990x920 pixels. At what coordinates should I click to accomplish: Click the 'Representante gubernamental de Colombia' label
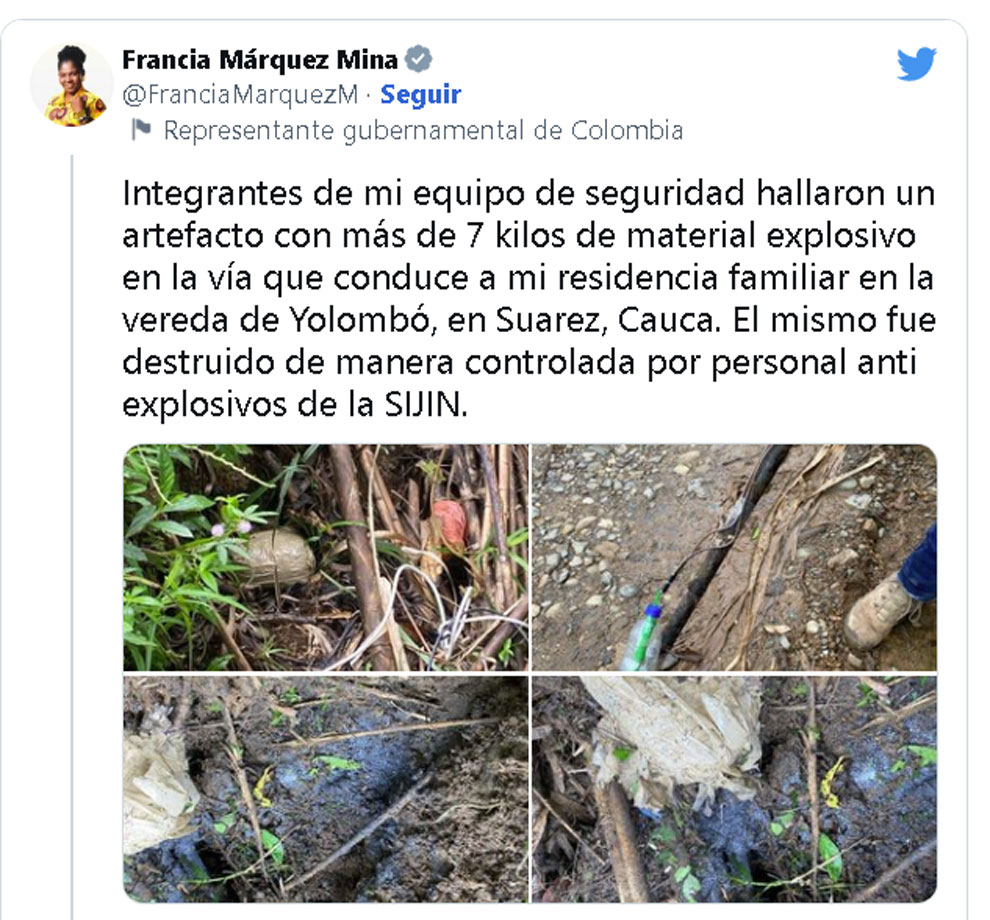[x=423, y=130]
